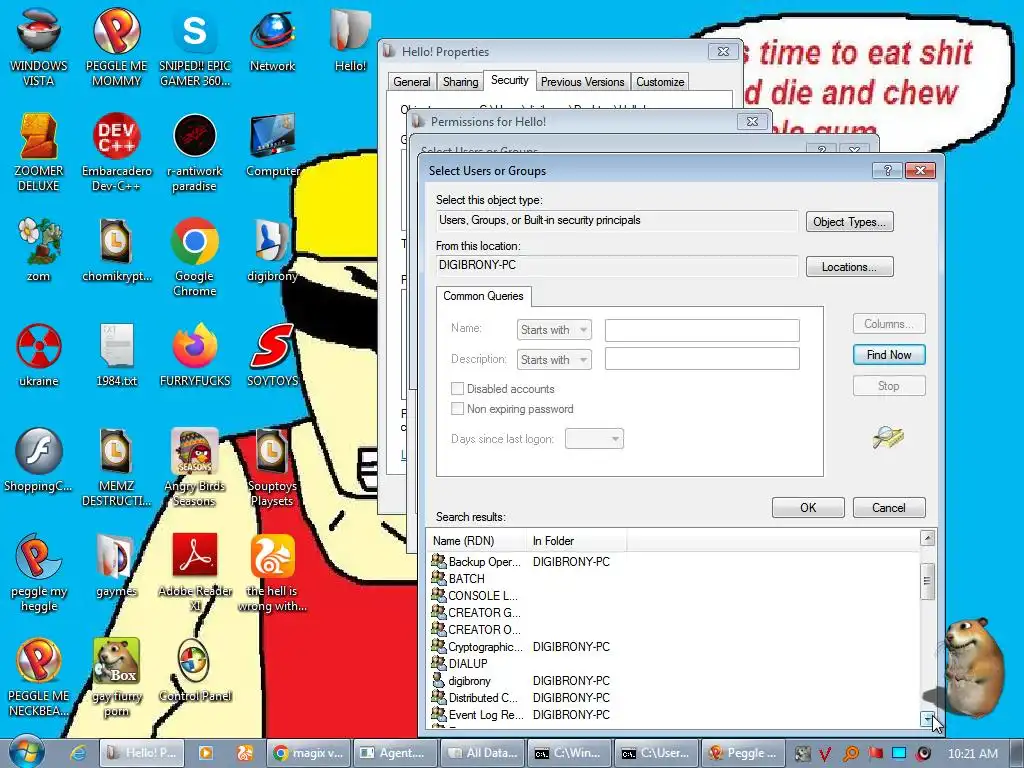1024x768 pixels.
Task: Click the Description query text field
Action: coord(702,359)
